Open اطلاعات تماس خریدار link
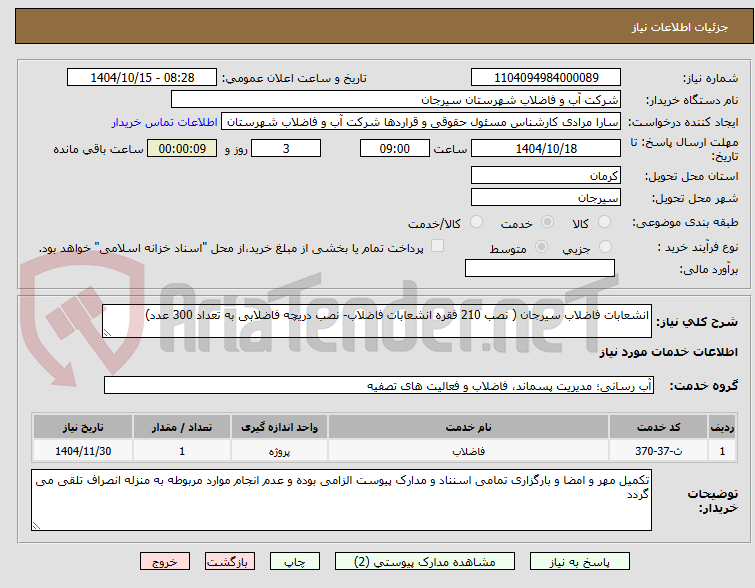Screen dimensions: 755x588 (165, 122)
